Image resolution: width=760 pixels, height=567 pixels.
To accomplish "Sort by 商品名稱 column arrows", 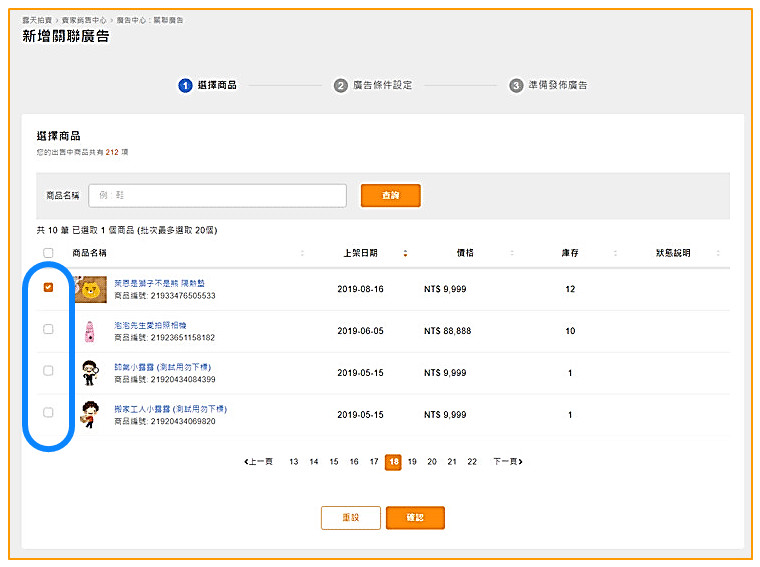I will pos(302,253).
